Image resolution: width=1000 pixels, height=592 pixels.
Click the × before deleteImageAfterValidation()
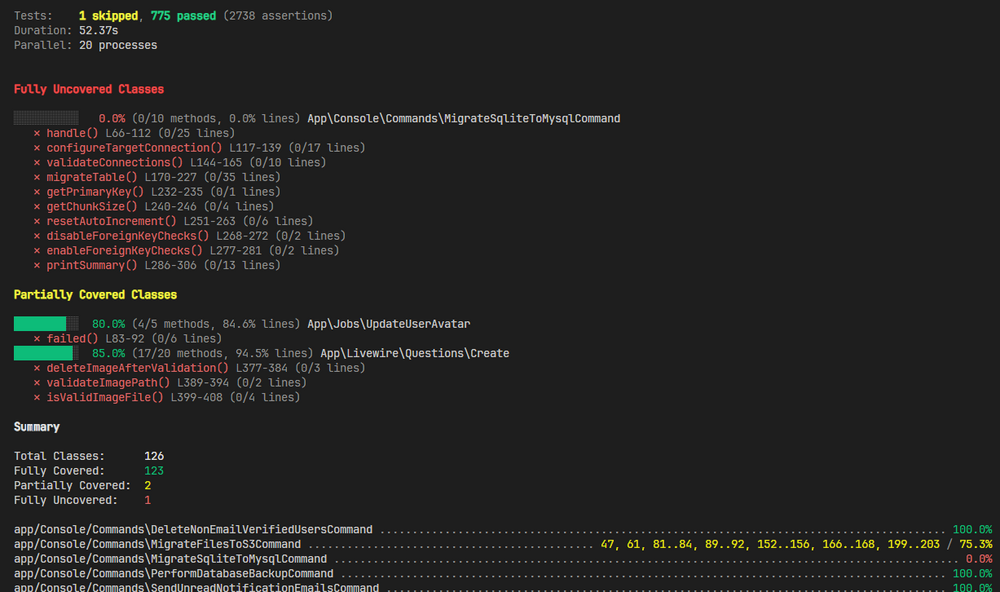pyautogui.click(x=37, y=368)
